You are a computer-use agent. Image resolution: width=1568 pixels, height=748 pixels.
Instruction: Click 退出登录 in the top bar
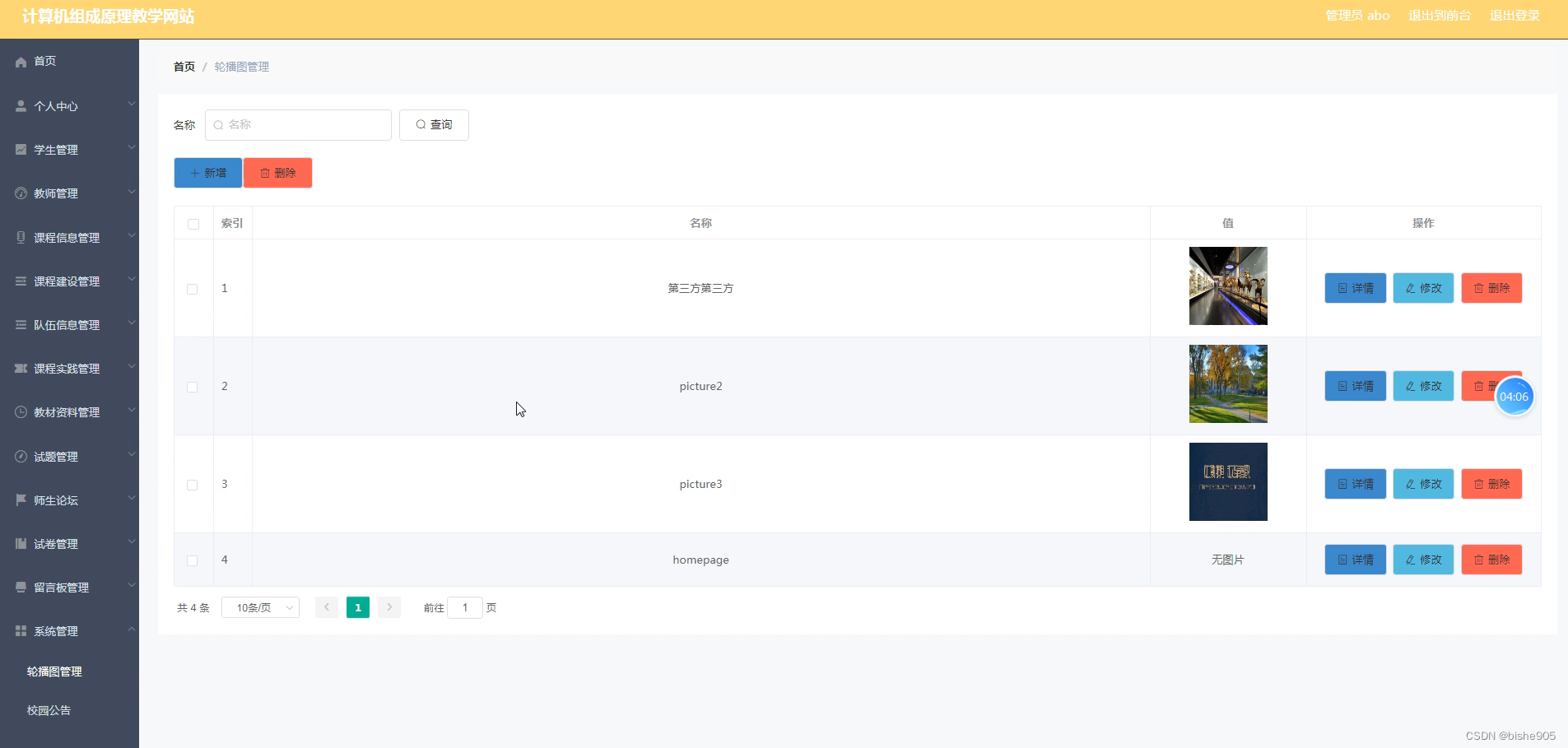pos(1514,15)
